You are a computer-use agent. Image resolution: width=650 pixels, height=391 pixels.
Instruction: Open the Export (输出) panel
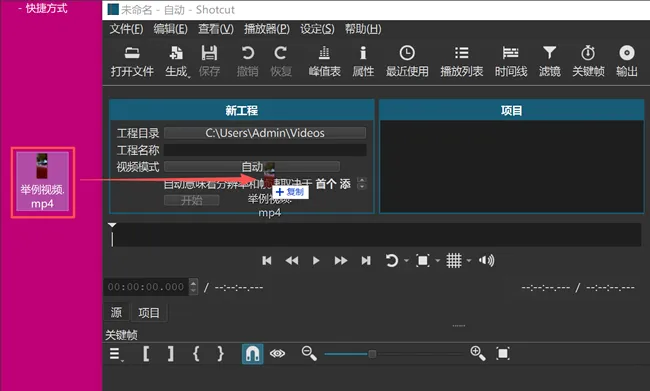coord(626,61)
